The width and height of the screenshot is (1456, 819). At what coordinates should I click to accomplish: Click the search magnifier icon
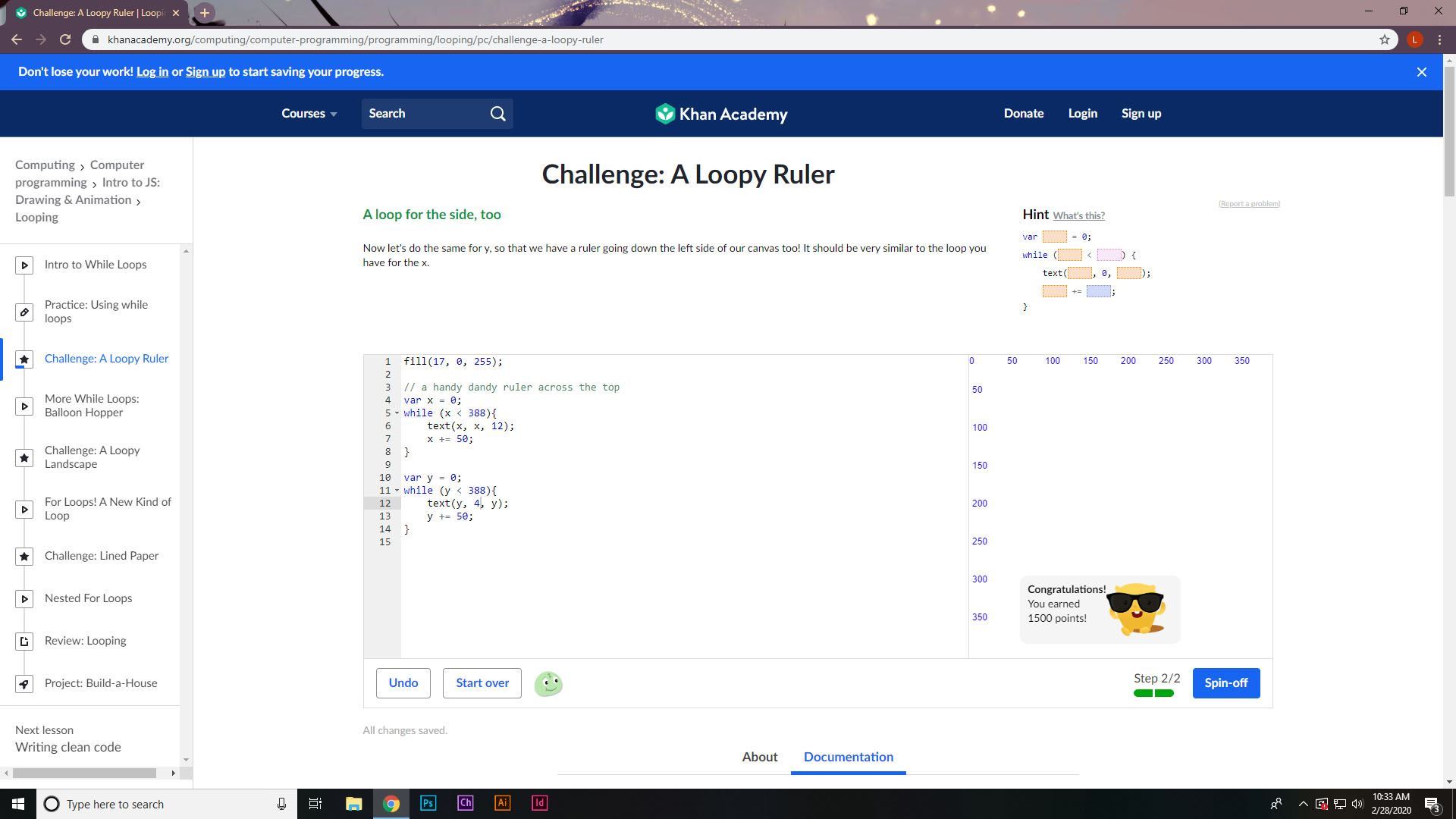click(497, 114)
